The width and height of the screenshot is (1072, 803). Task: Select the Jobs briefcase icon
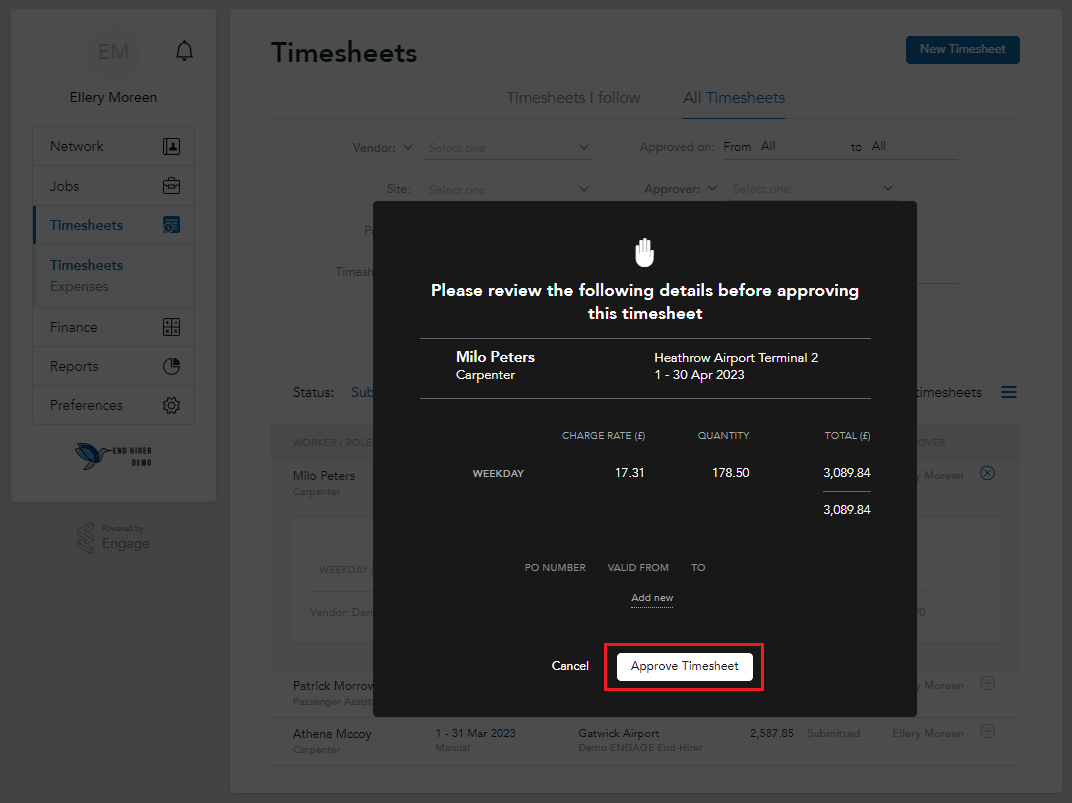tap(171, 185)
